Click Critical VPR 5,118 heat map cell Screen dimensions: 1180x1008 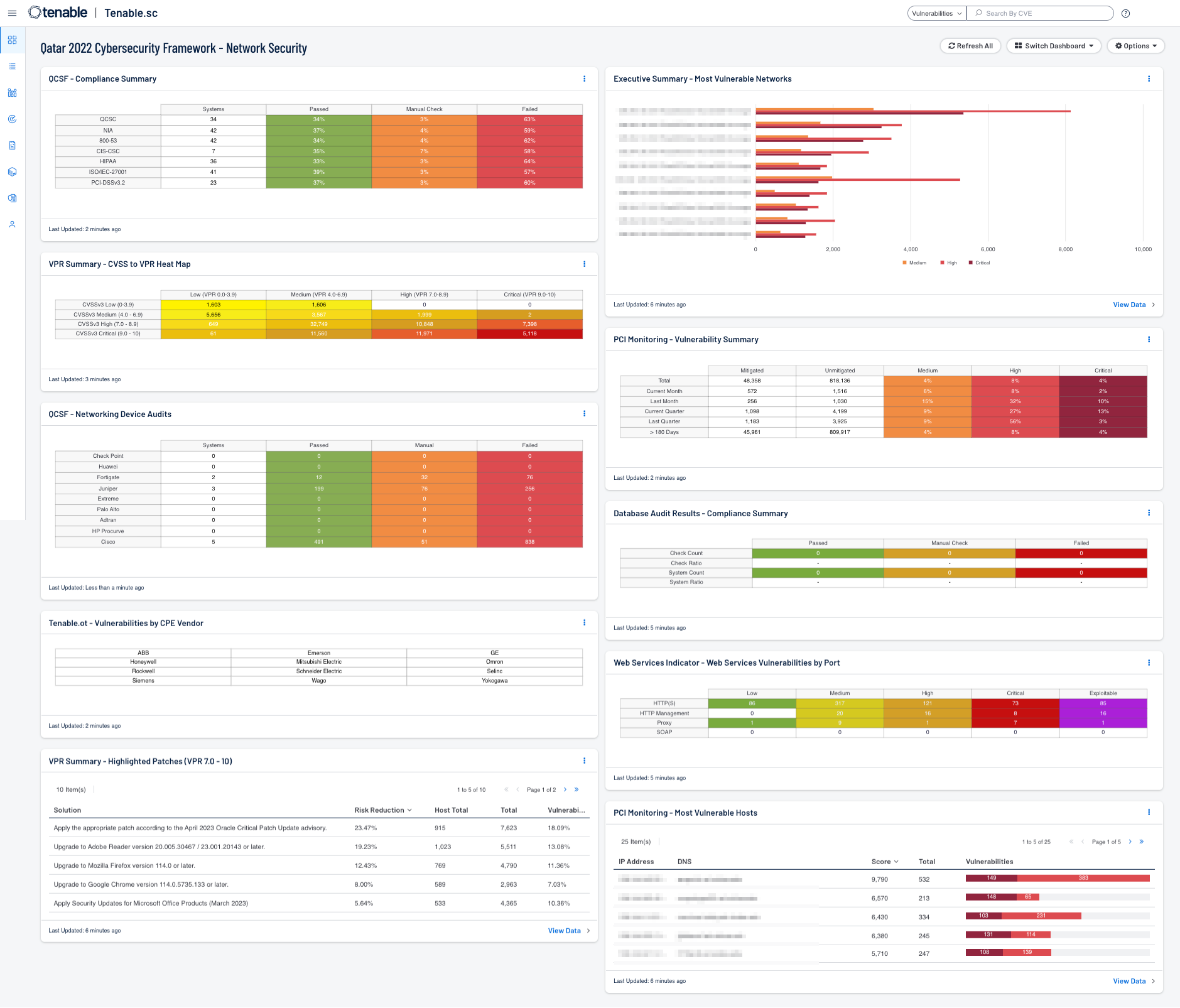pos(529,334)
